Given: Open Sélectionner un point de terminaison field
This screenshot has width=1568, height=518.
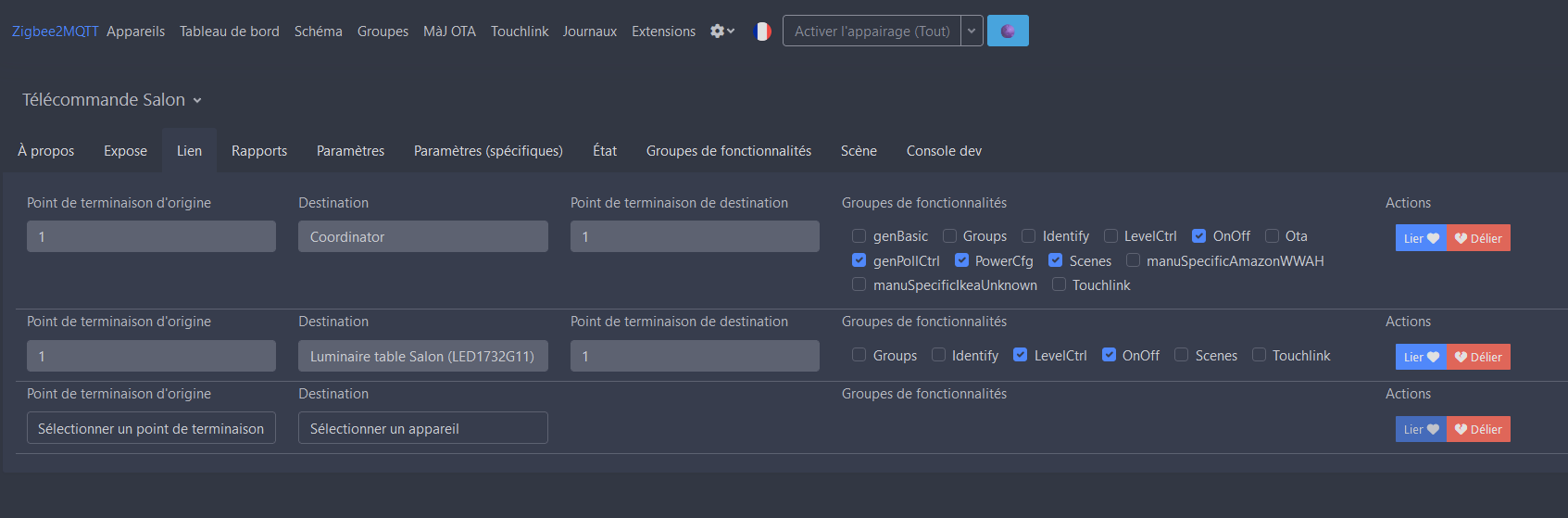Looking at the screenshot, I should coord(151,428).
